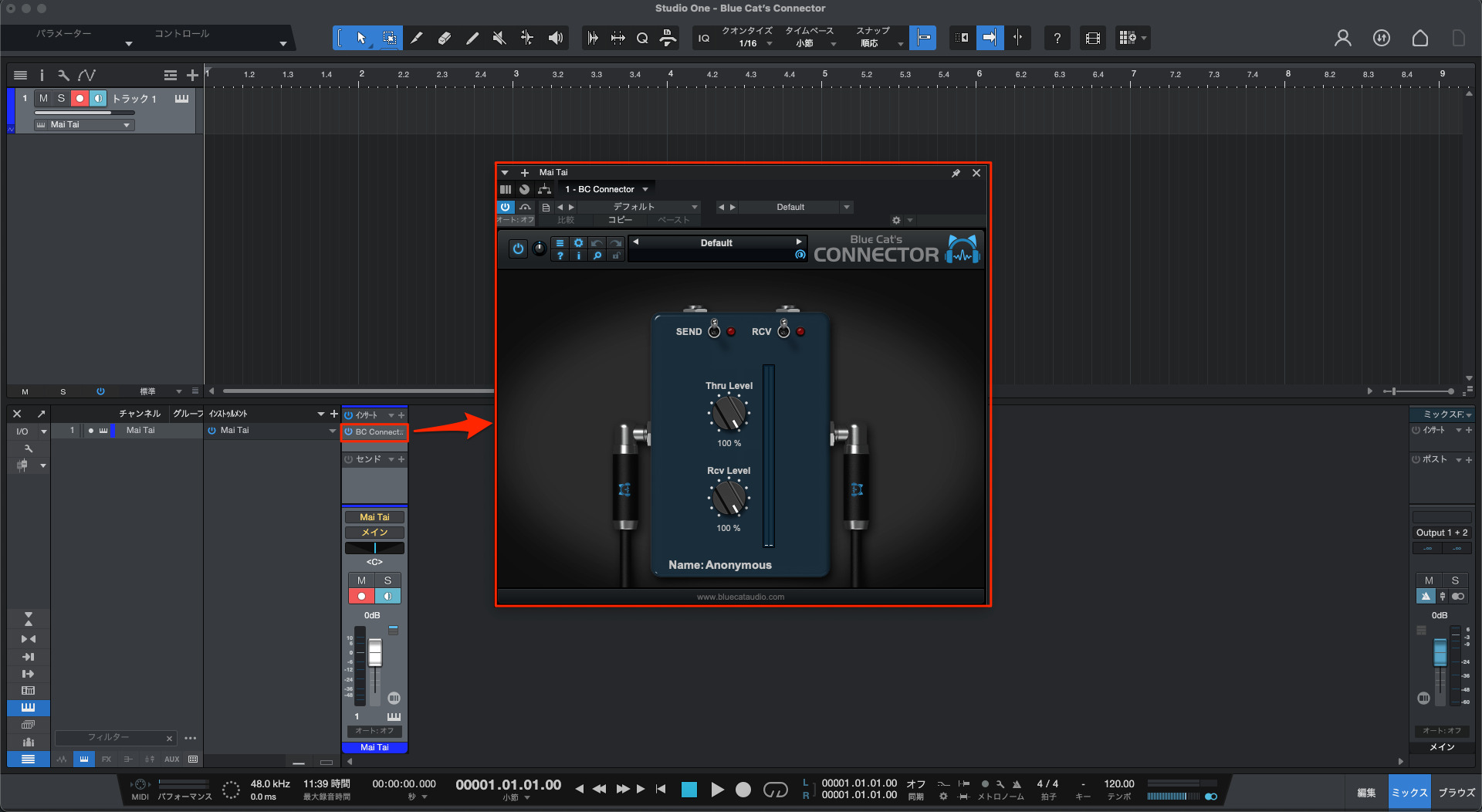Adjust the Thru Level knob
Screen dimensions: 1482x812
pyautogui.click(x=729, y=413)
